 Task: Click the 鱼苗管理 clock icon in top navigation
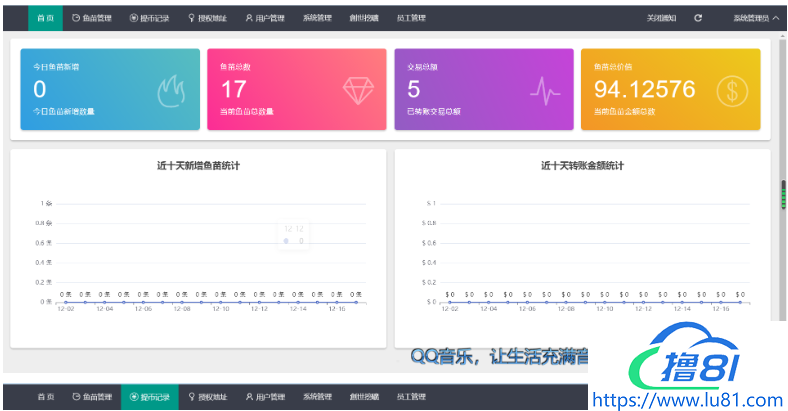click(x=77, y=18)
